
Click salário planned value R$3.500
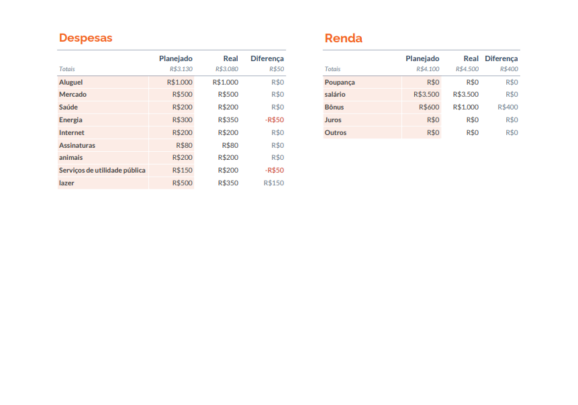tap(426, 94)
